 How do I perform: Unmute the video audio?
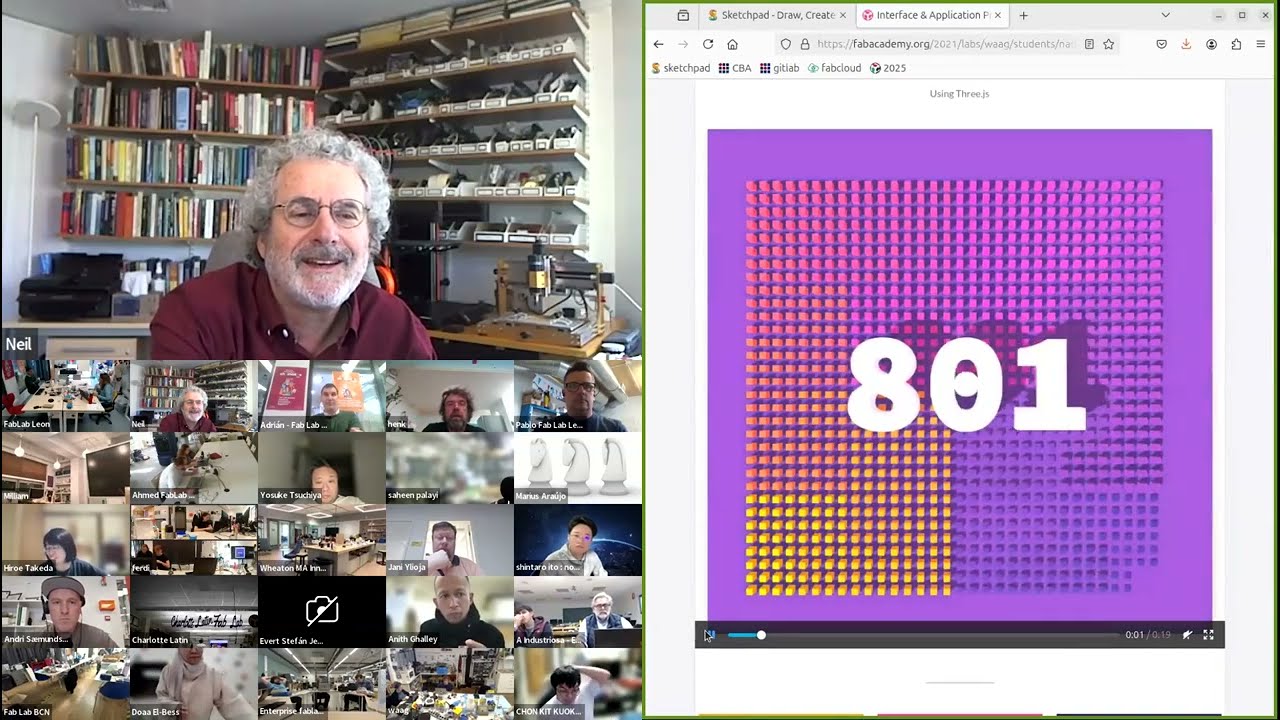(x=1187, y=635)
